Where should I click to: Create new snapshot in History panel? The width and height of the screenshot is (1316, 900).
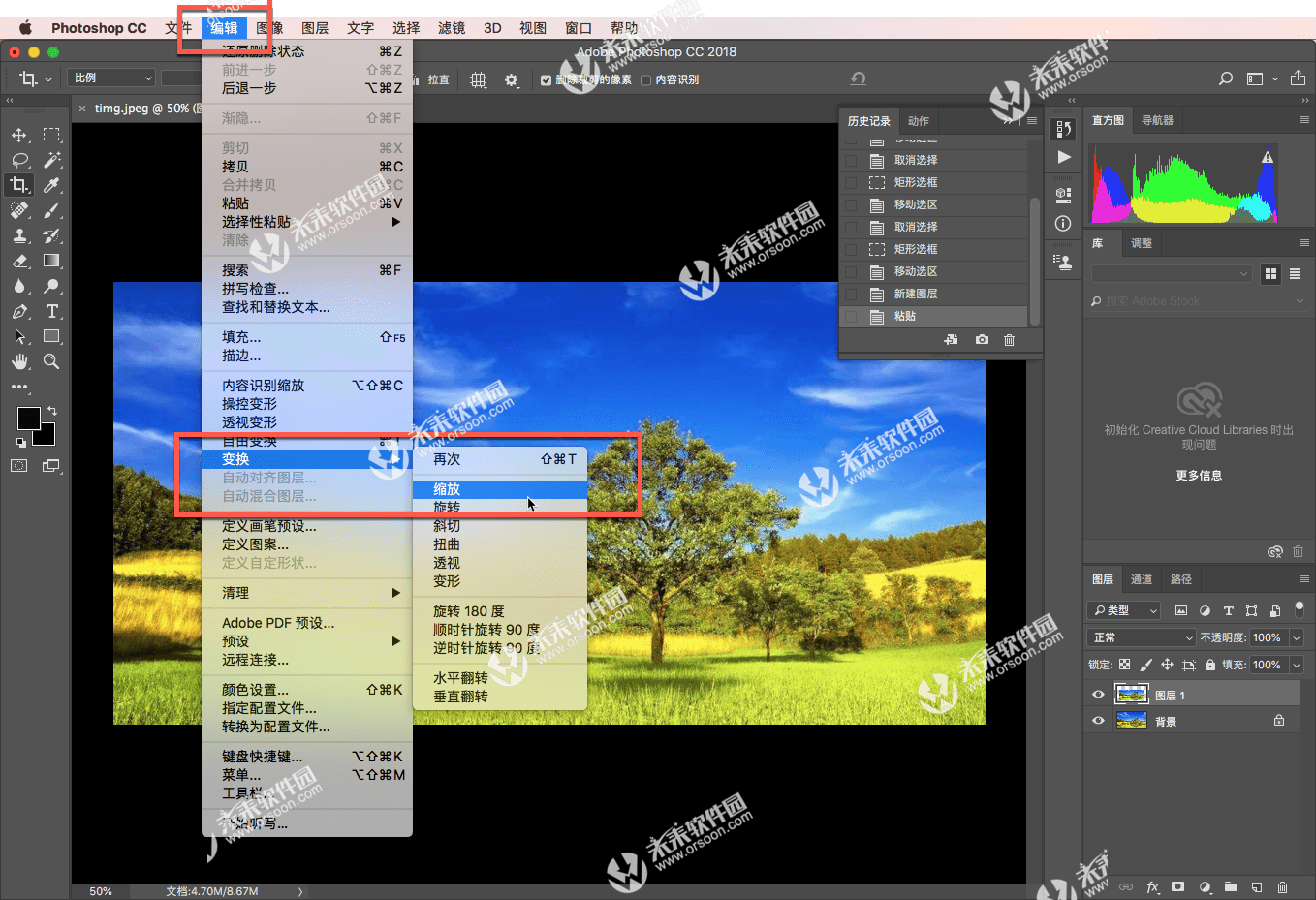point(982,340)
